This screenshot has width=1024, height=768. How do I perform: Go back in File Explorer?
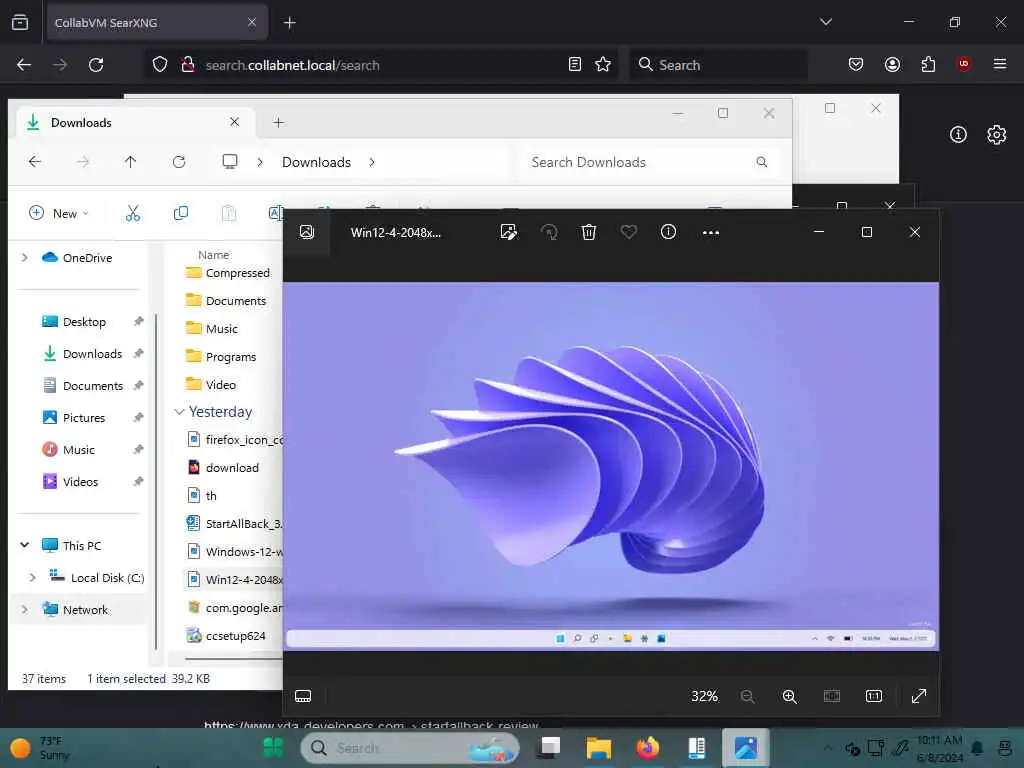click(35, 162)
